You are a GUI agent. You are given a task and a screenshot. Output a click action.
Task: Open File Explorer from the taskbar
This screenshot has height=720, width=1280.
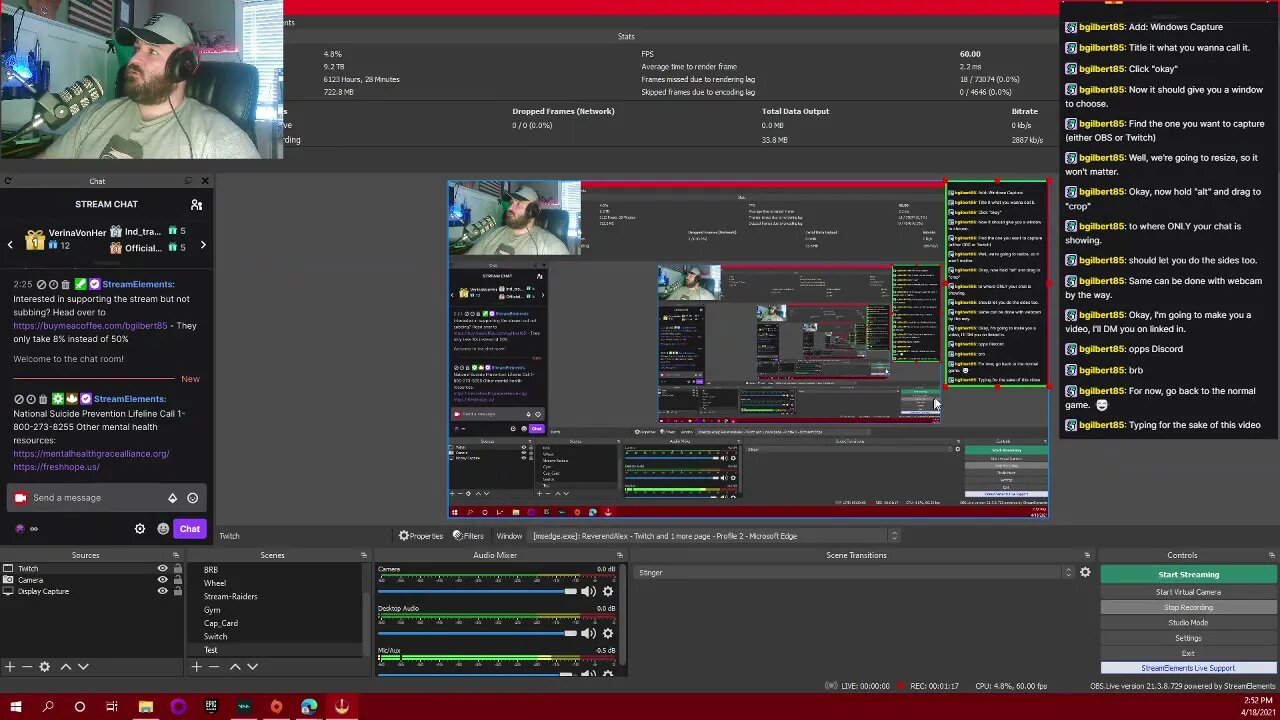145,707
